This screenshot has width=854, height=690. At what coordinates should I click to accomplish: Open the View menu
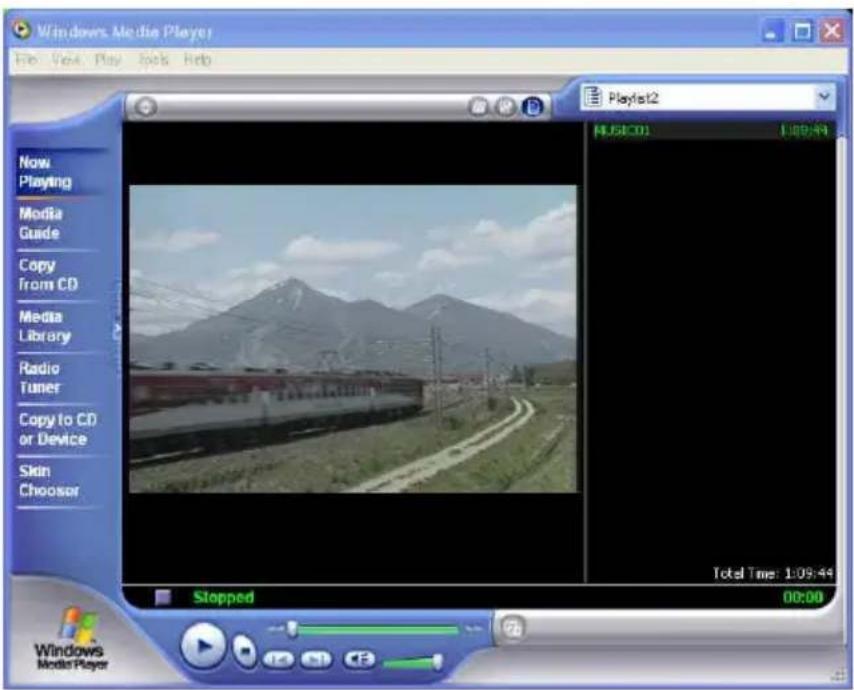pos(66,59)
